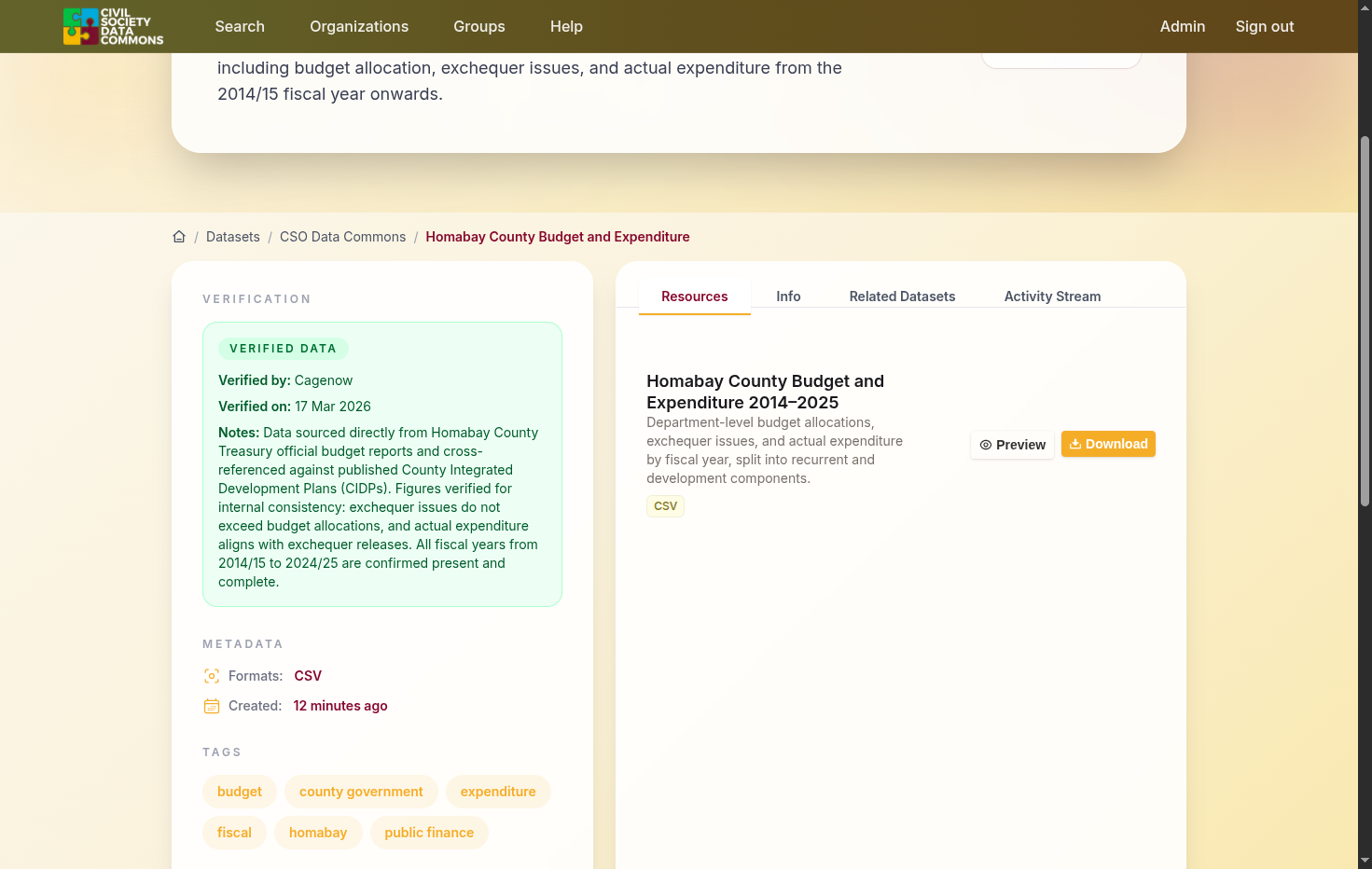Switch to the Related Datasets tab

point(902,297)
